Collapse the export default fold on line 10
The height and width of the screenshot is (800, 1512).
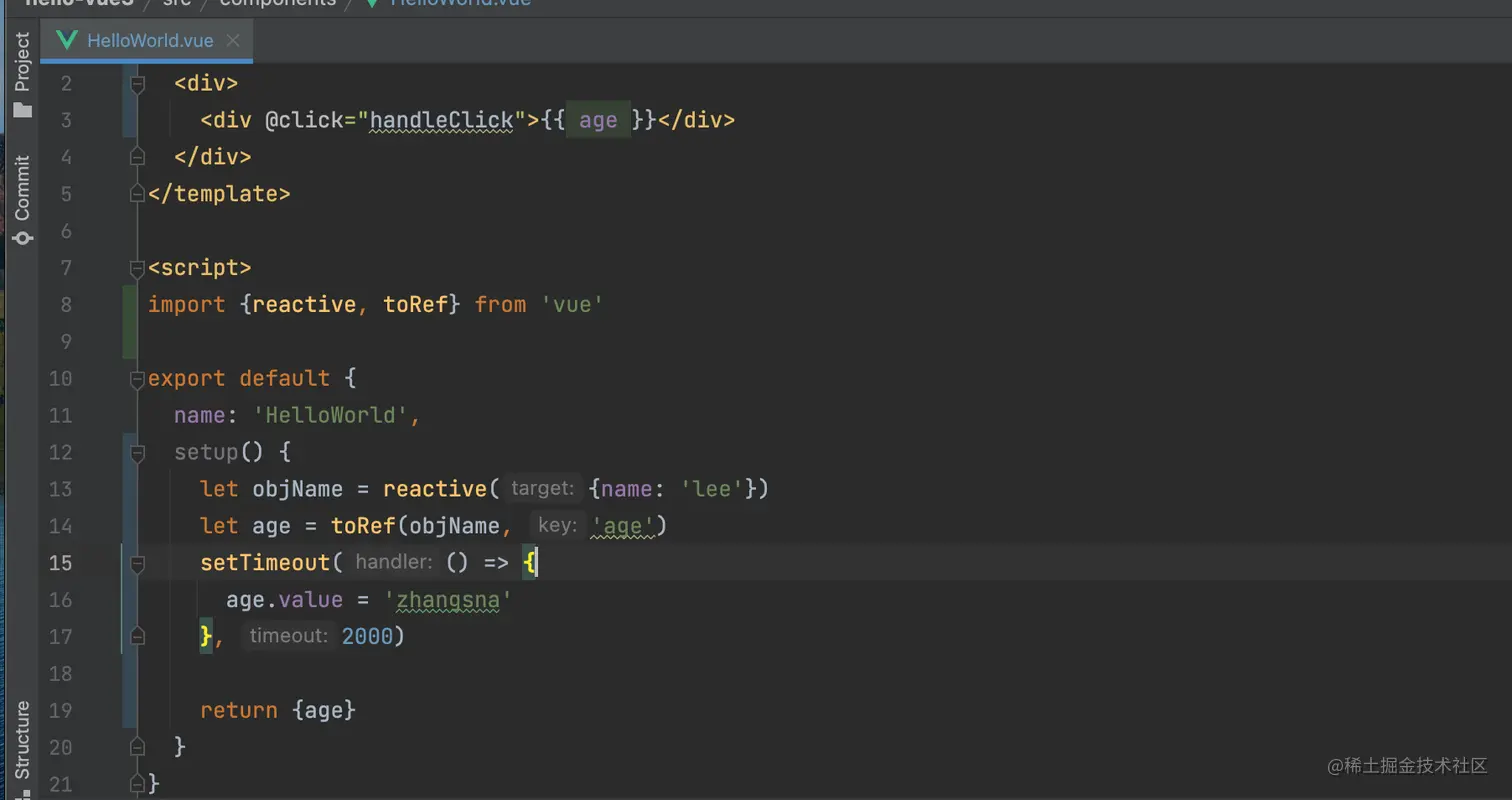138,379
